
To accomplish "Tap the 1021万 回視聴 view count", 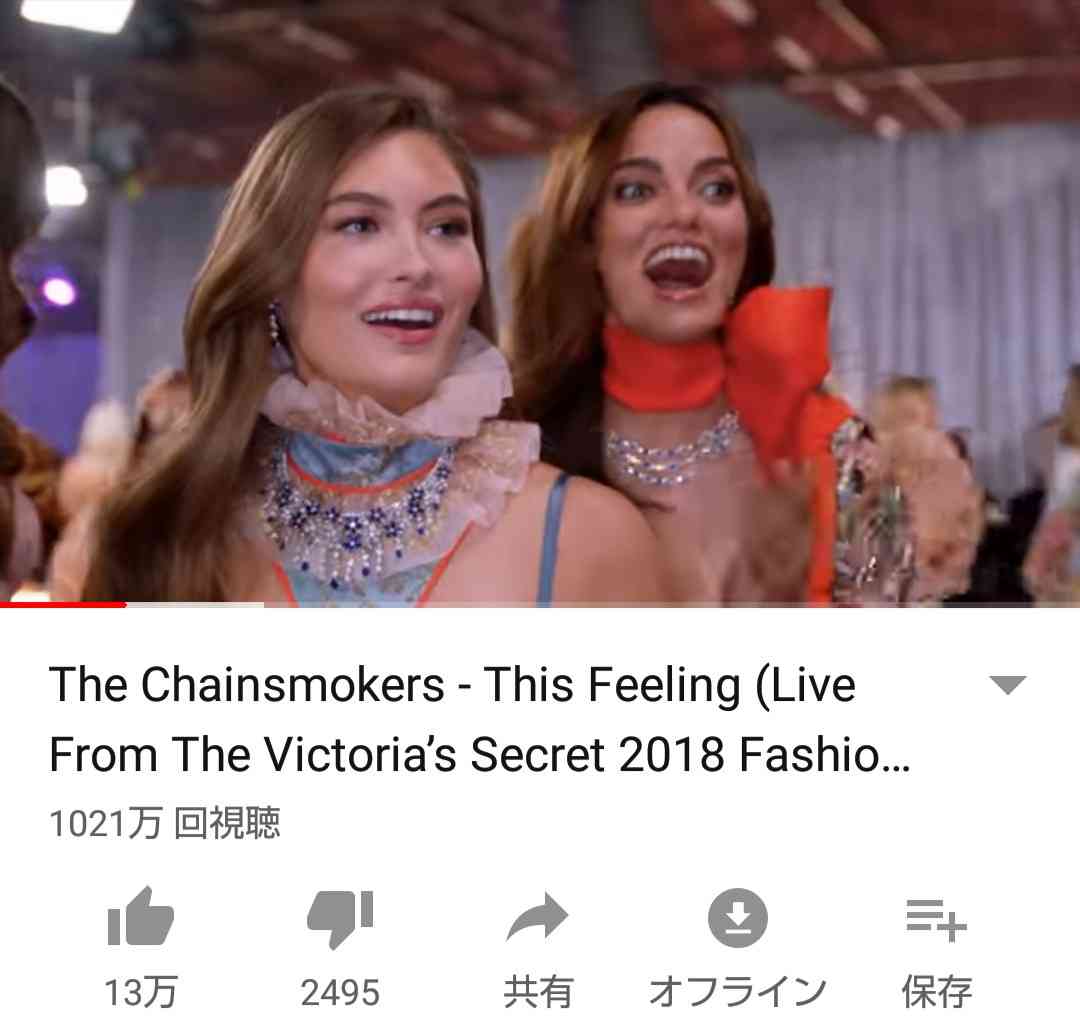I will (x=165, y=823).
